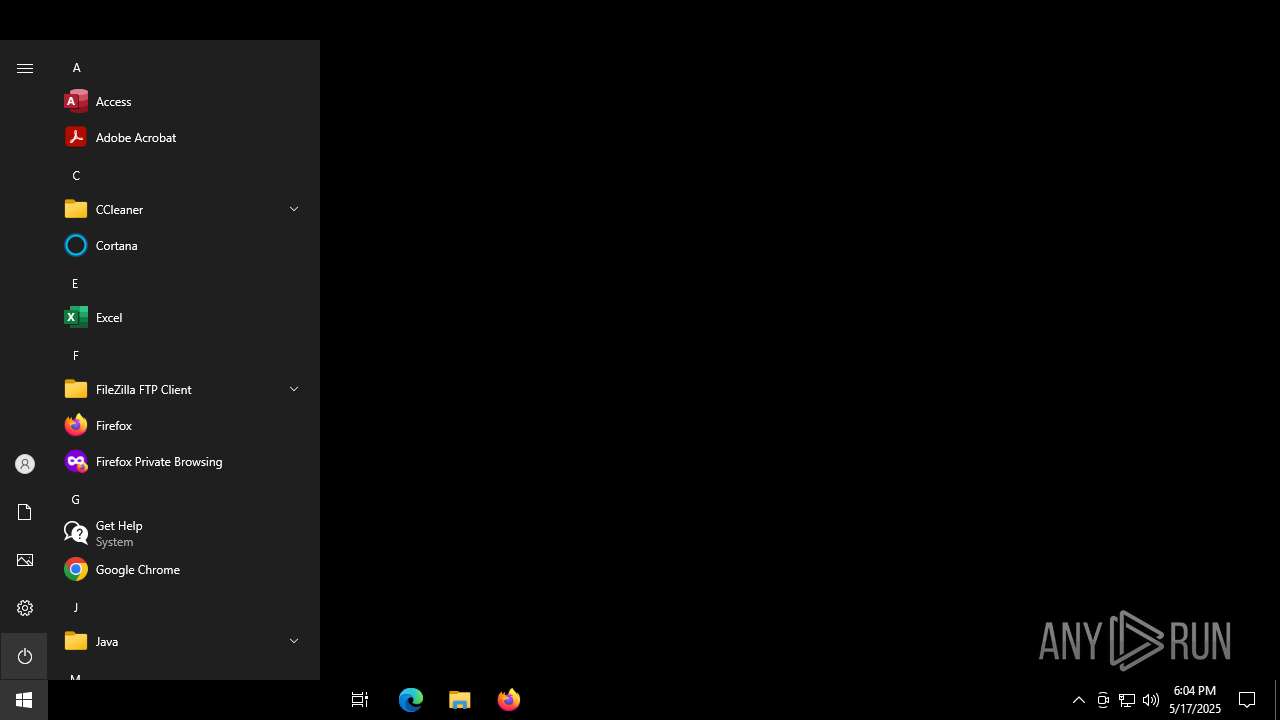This screenshot has height=720, width=1280.
Task: Launch Cortana
Action: click(184, 245)
